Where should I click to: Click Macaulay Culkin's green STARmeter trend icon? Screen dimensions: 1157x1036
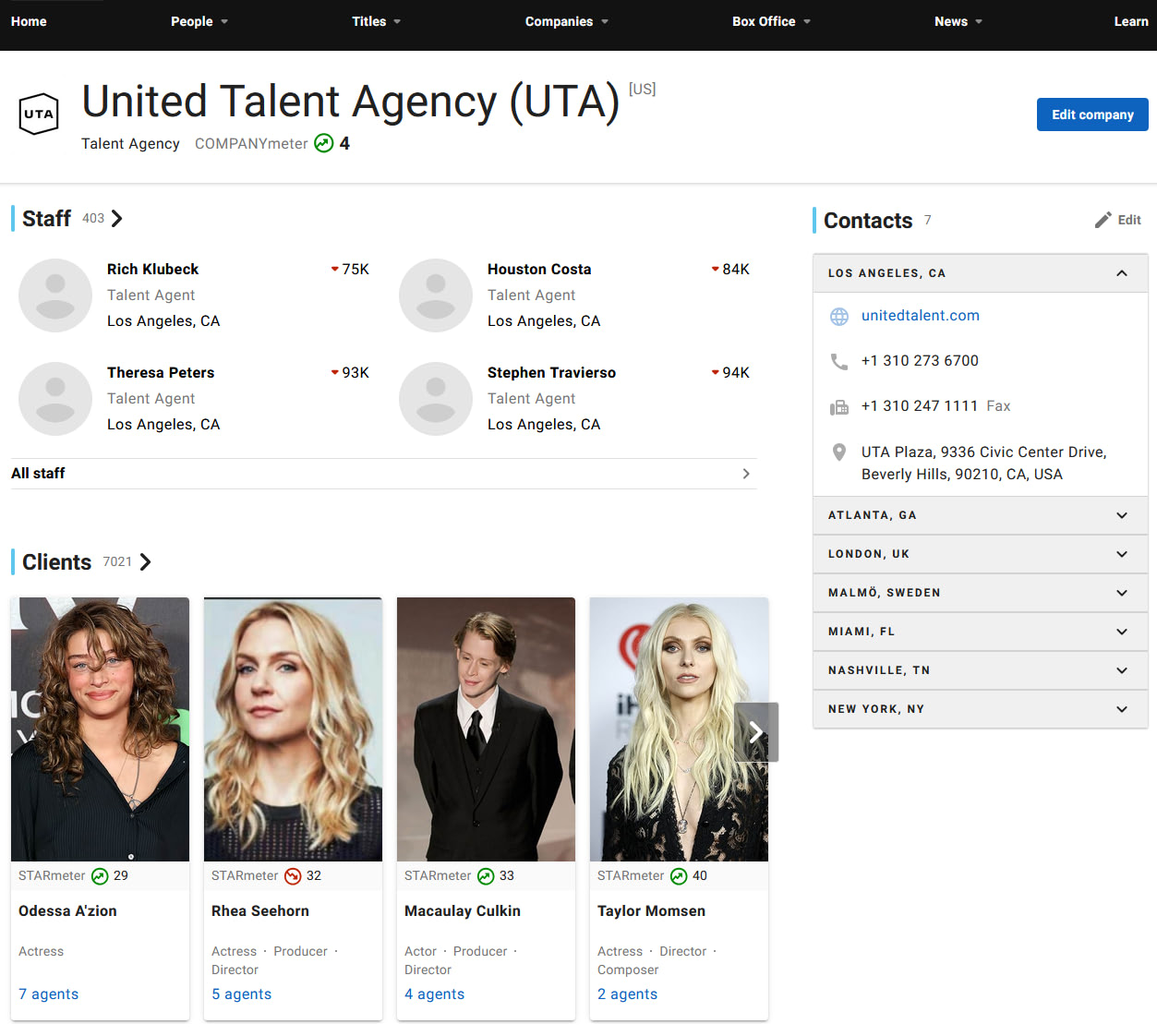point(486,875)
